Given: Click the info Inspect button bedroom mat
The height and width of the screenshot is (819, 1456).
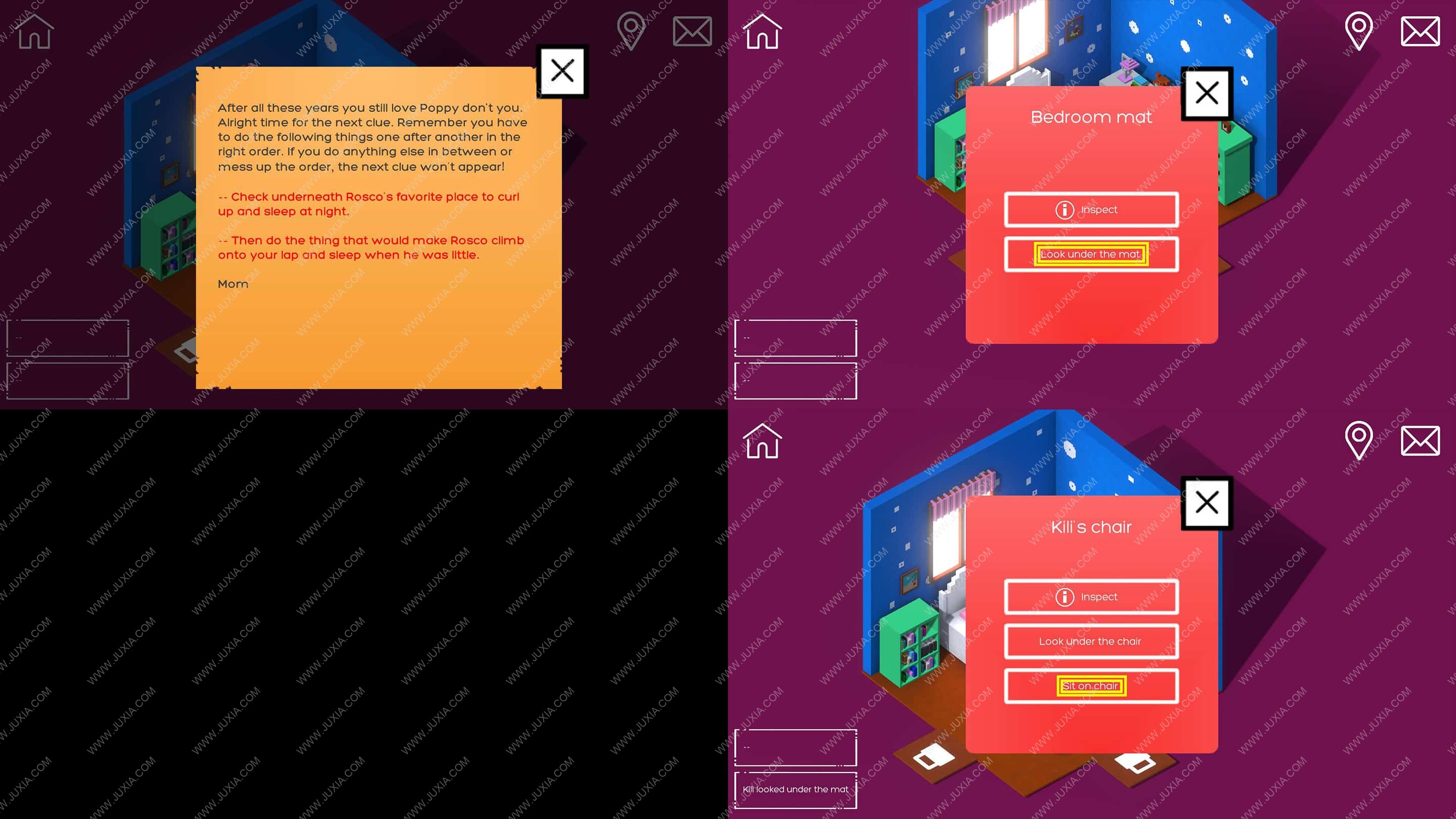Looking at the screenshot, I should [x=1090, y=209].
